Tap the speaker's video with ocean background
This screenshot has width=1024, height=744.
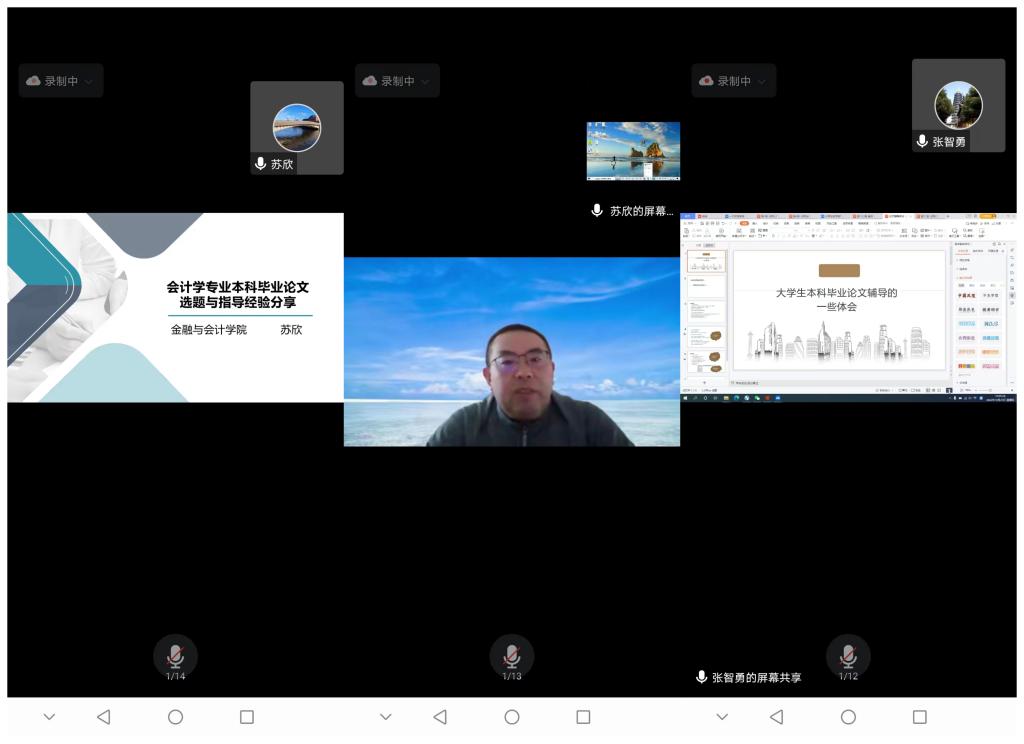pos(511,351)
